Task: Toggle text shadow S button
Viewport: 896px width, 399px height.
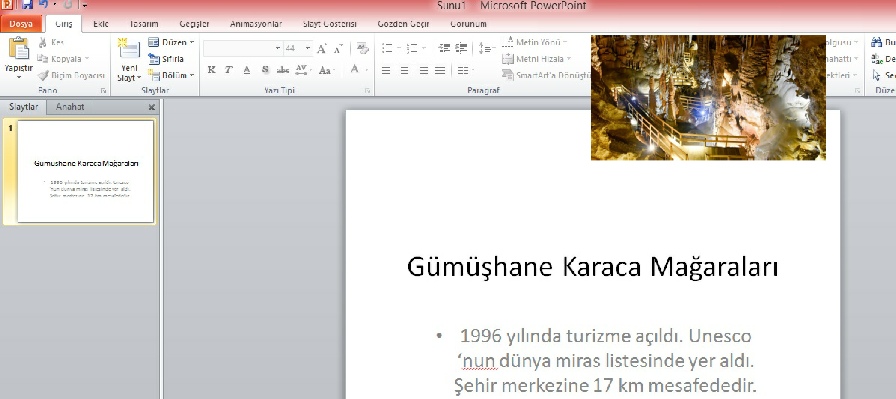Action: 265,70
